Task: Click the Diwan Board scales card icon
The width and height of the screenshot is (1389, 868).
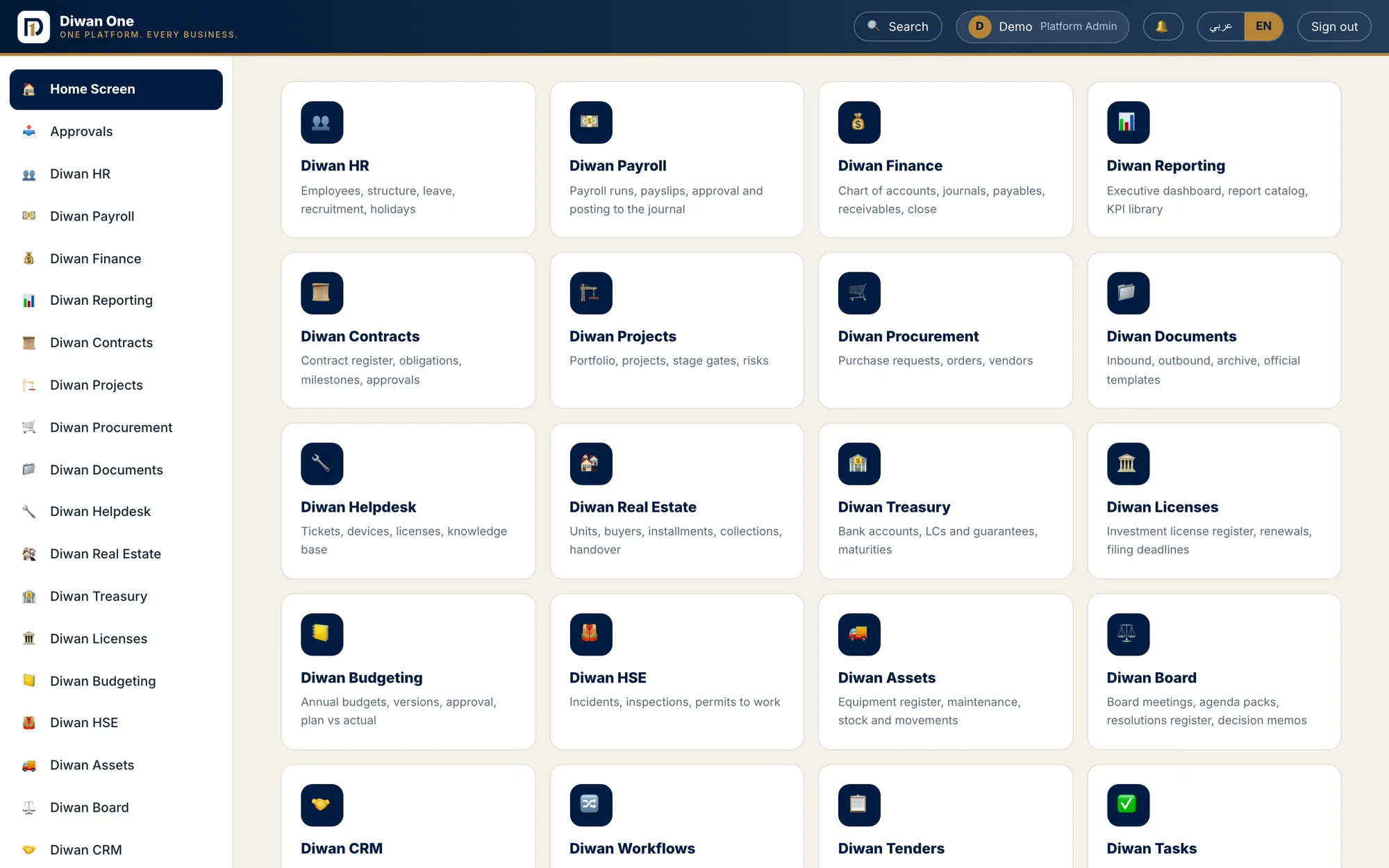Action: point(1128,635)
